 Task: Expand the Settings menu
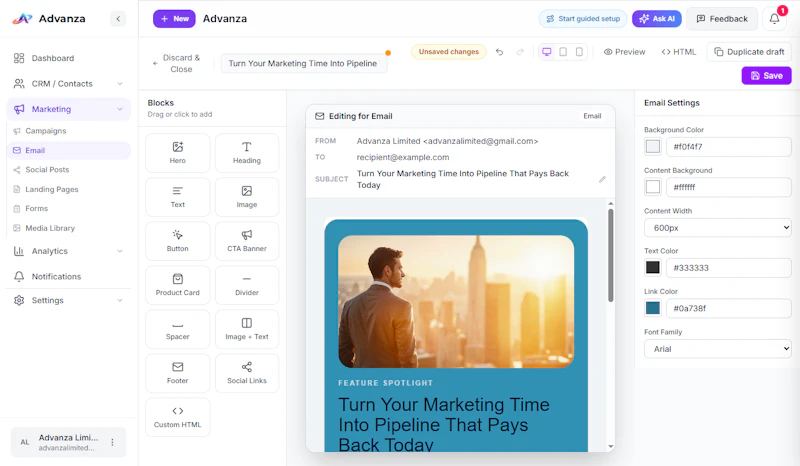[69, 300]
